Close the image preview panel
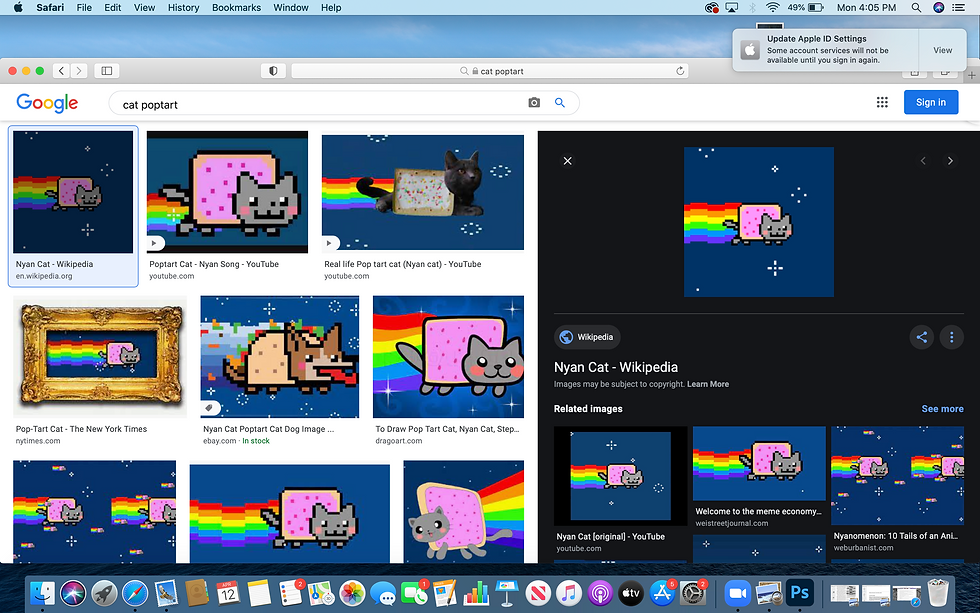 [568, 161]
